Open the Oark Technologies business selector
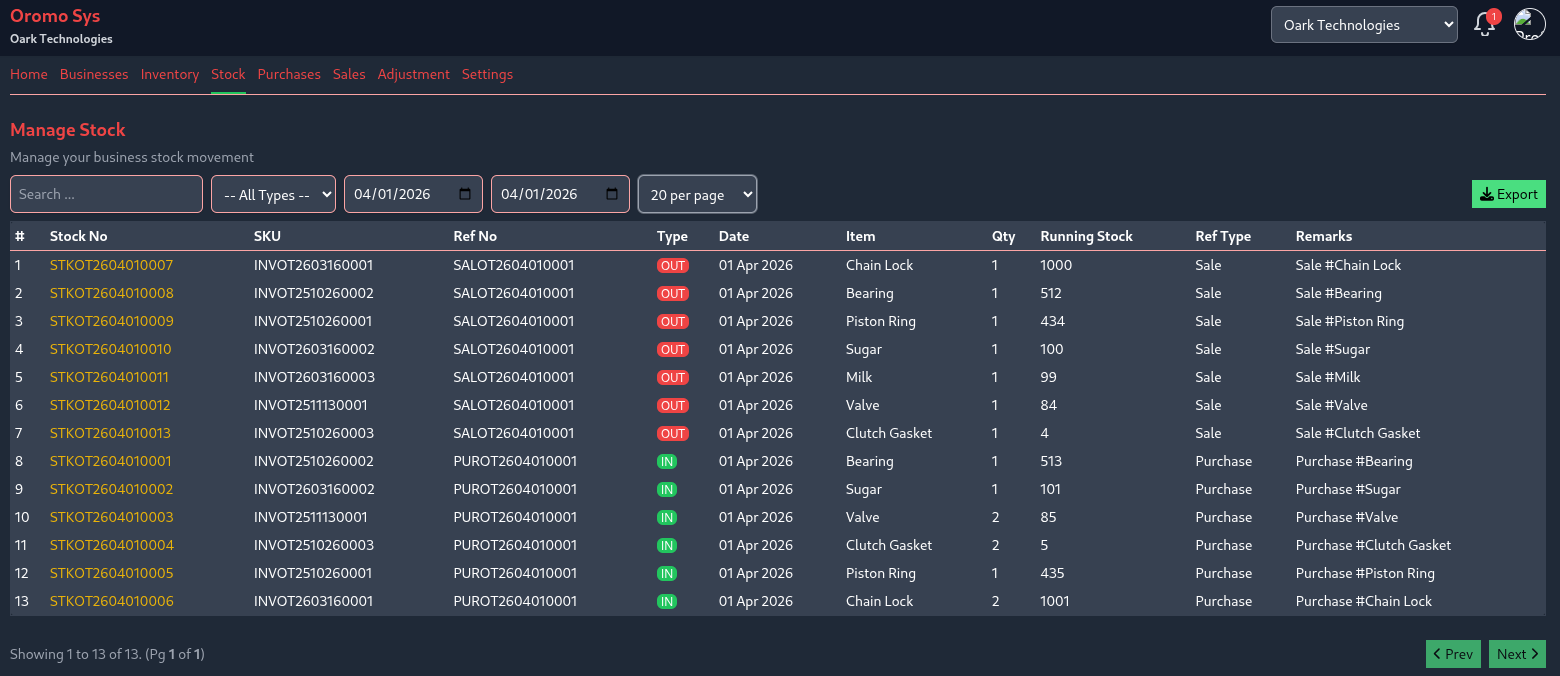 pos(1364,25)
